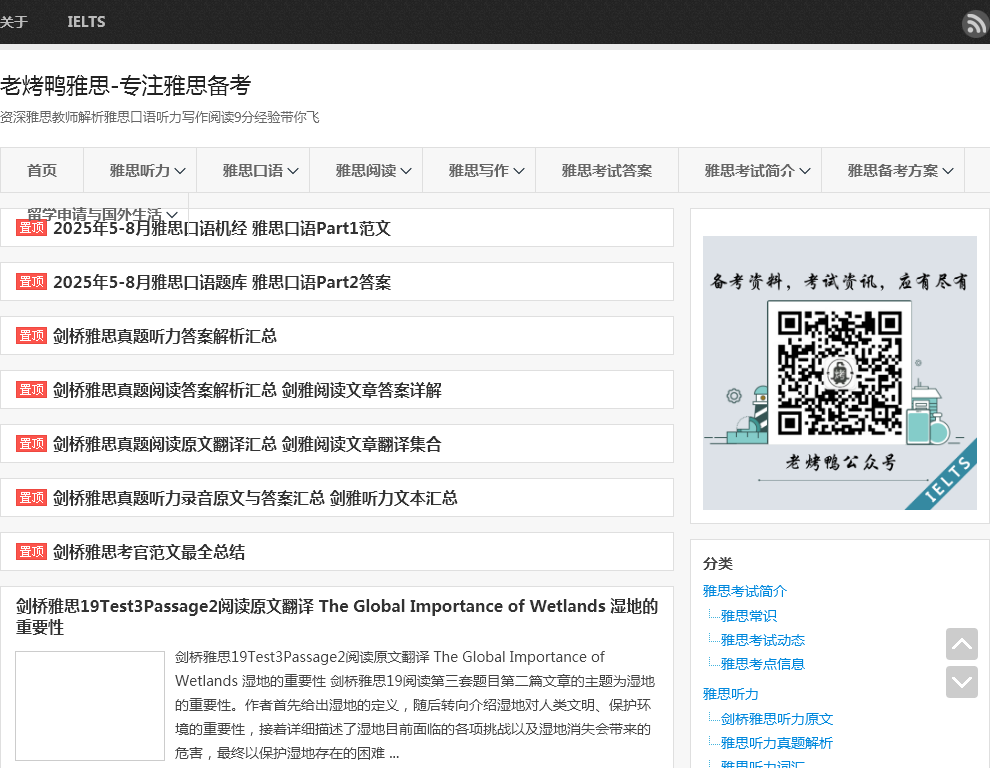Open article 剑桥雅思19Test3Passage2阅读原文翻译 title
The height and width of the screenshot is (768, 990).
337,616
